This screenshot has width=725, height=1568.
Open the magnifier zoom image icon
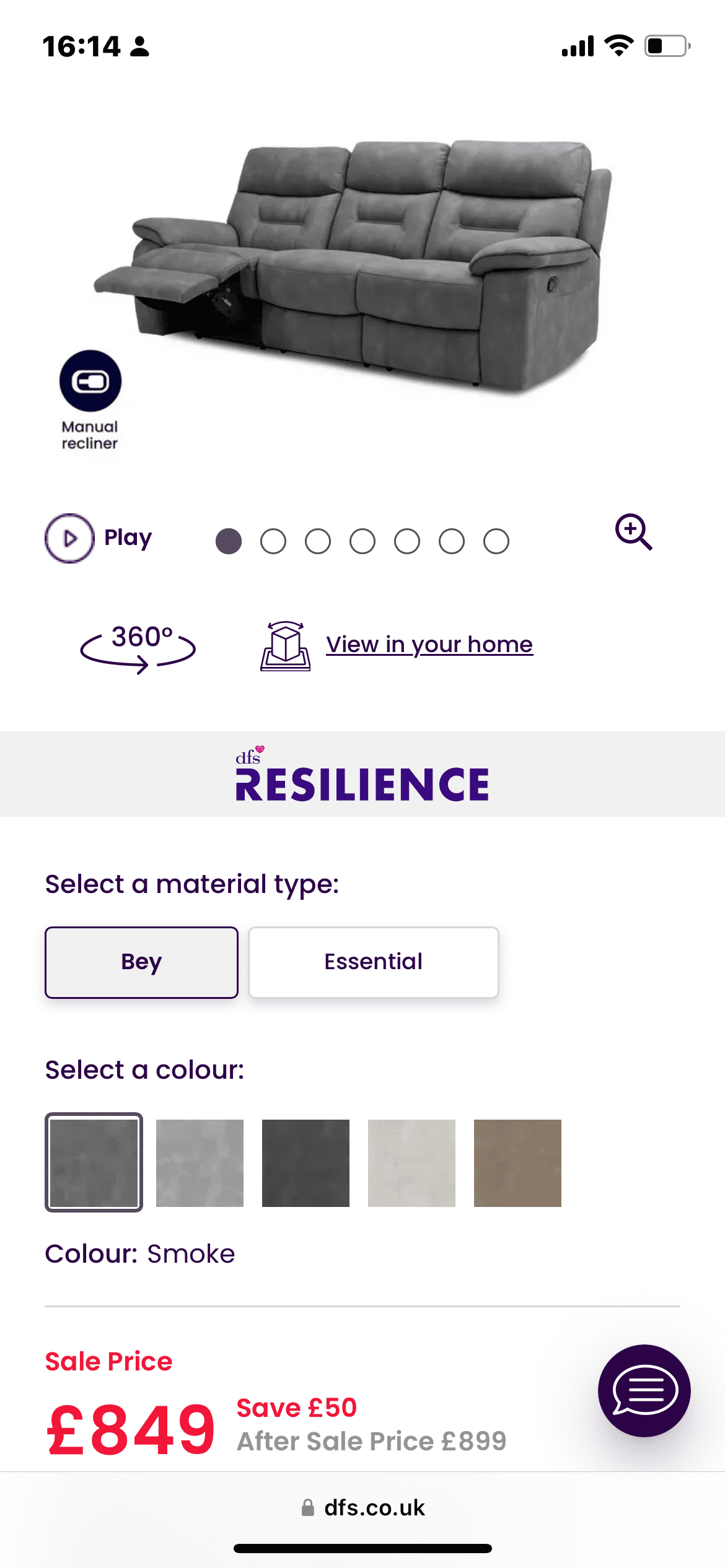click(x=633, y=532)
